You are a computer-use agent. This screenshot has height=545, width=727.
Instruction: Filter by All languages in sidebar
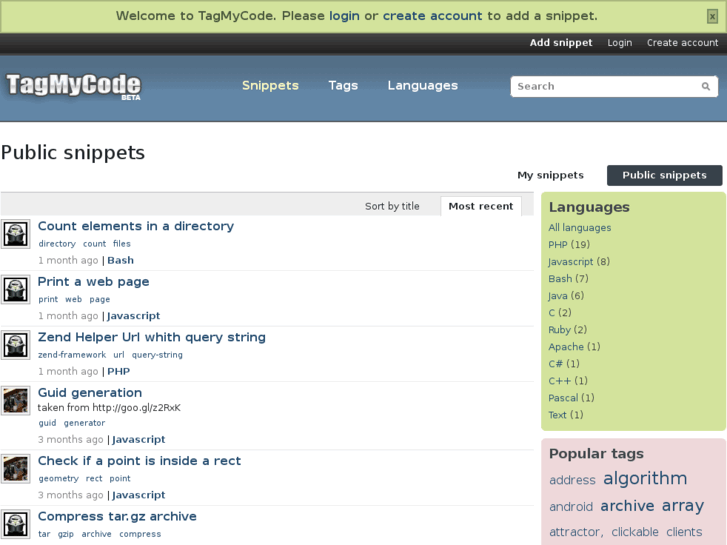(580, 228)
